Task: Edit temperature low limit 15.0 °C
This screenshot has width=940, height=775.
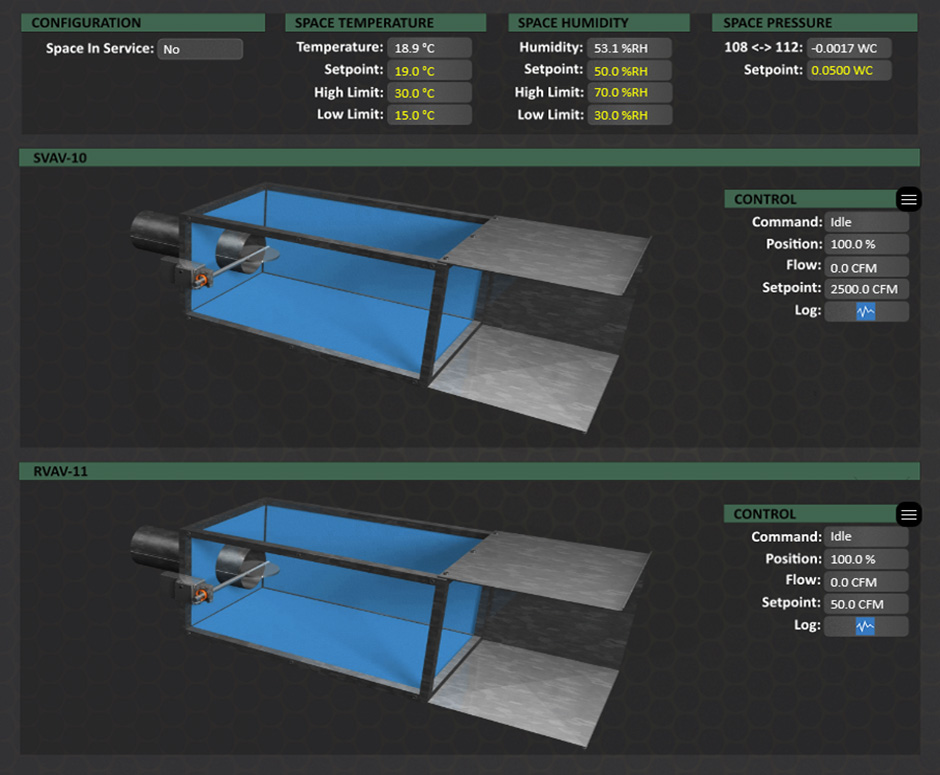Action: tap(429, 115)
